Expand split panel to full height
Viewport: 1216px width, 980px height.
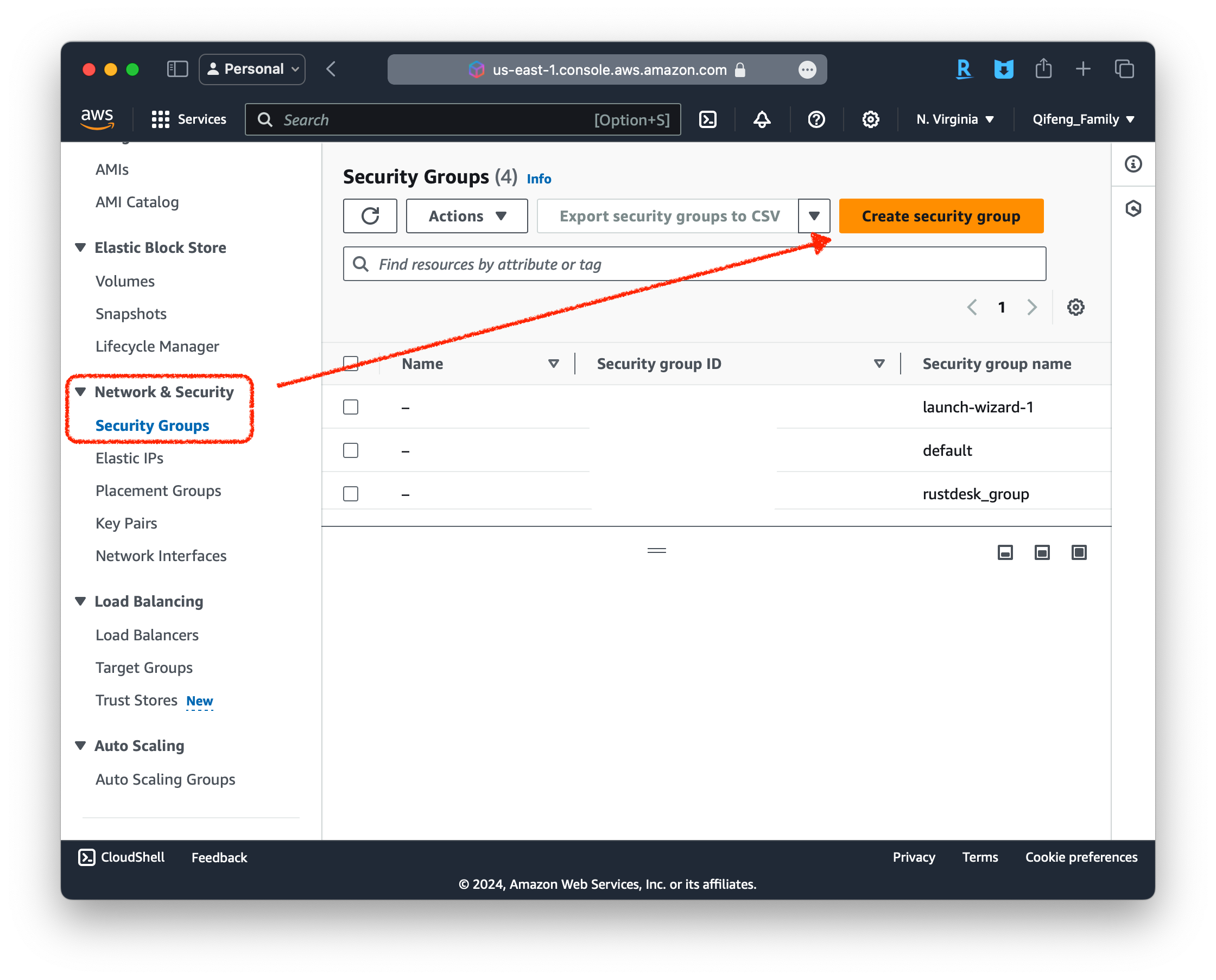click(x=1079, y=552)
